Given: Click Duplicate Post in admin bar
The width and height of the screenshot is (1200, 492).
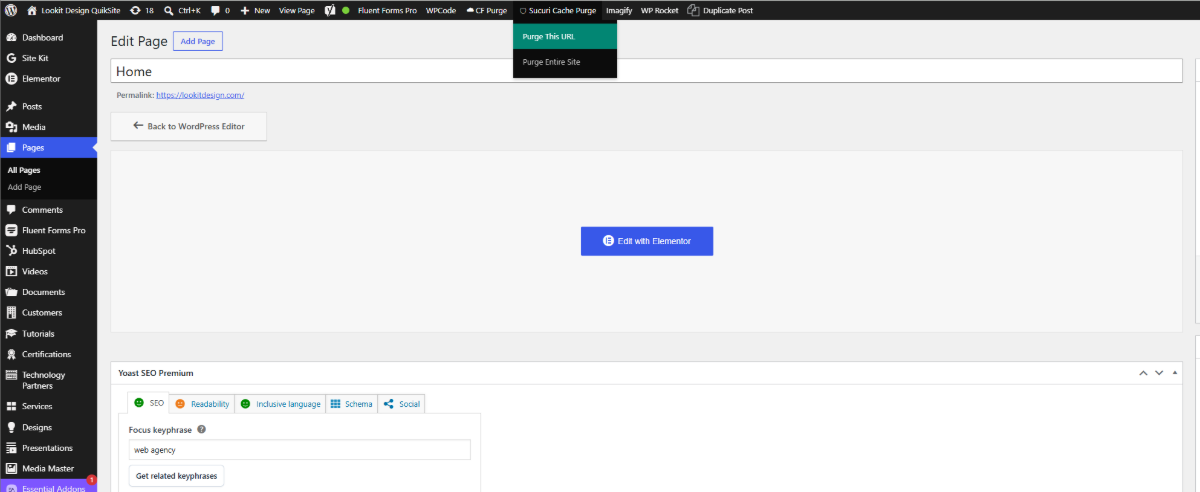Looking at the screenshot, I should [720, 10].
